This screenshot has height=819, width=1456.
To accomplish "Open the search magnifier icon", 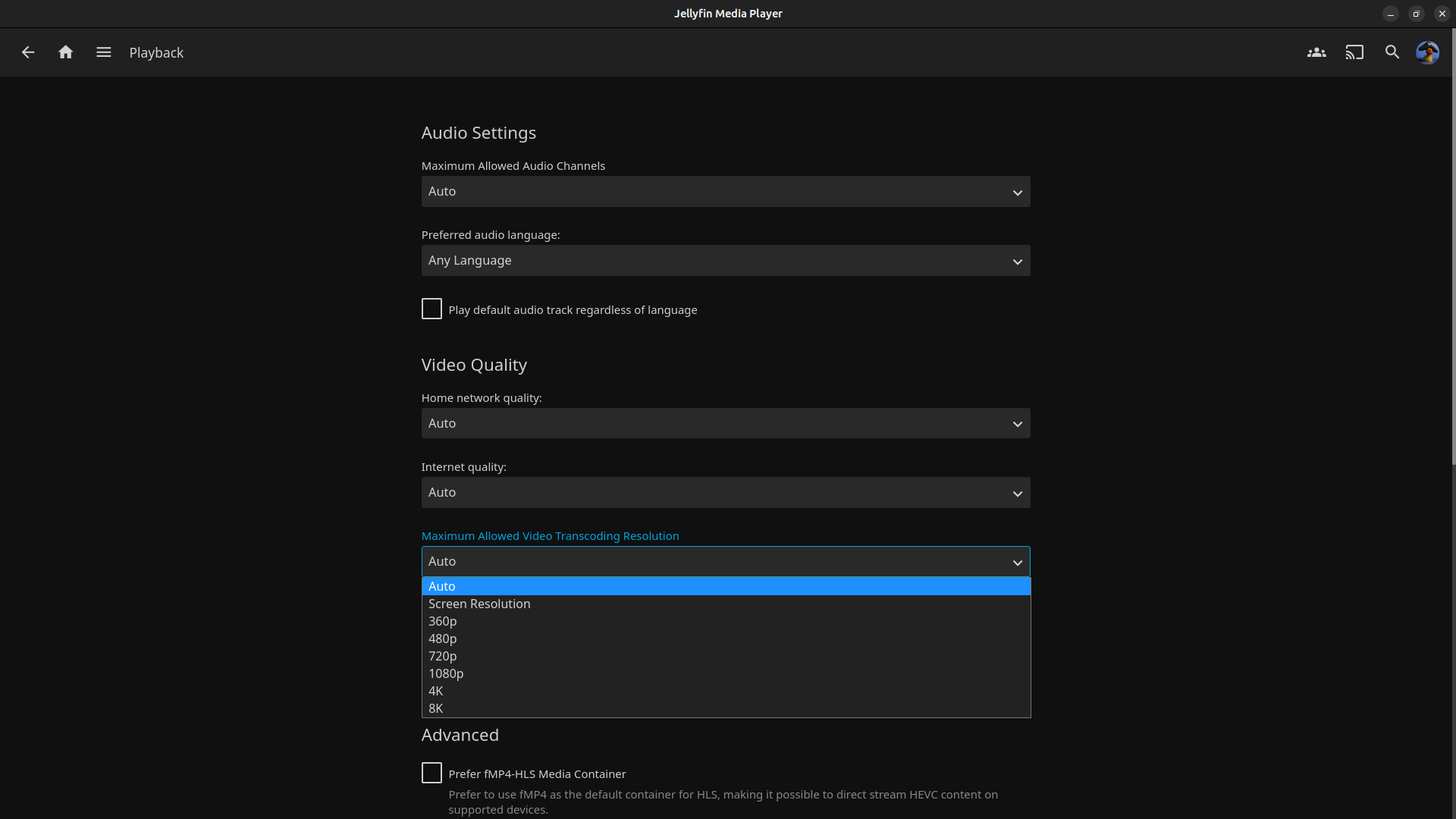I will point(1392,52).
